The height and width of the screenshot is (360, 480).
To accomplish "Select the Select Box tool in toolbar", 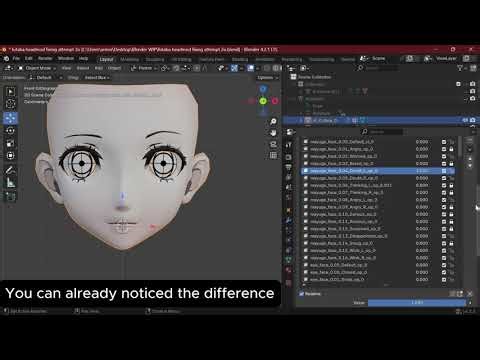I will click(x=10, y=92).
